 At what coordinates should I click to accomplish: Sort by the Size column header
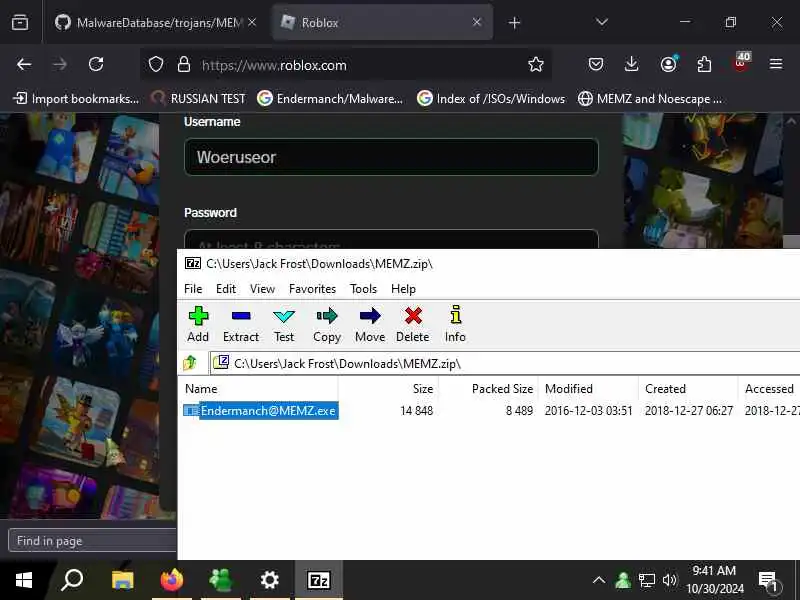(x=423, y=389)
